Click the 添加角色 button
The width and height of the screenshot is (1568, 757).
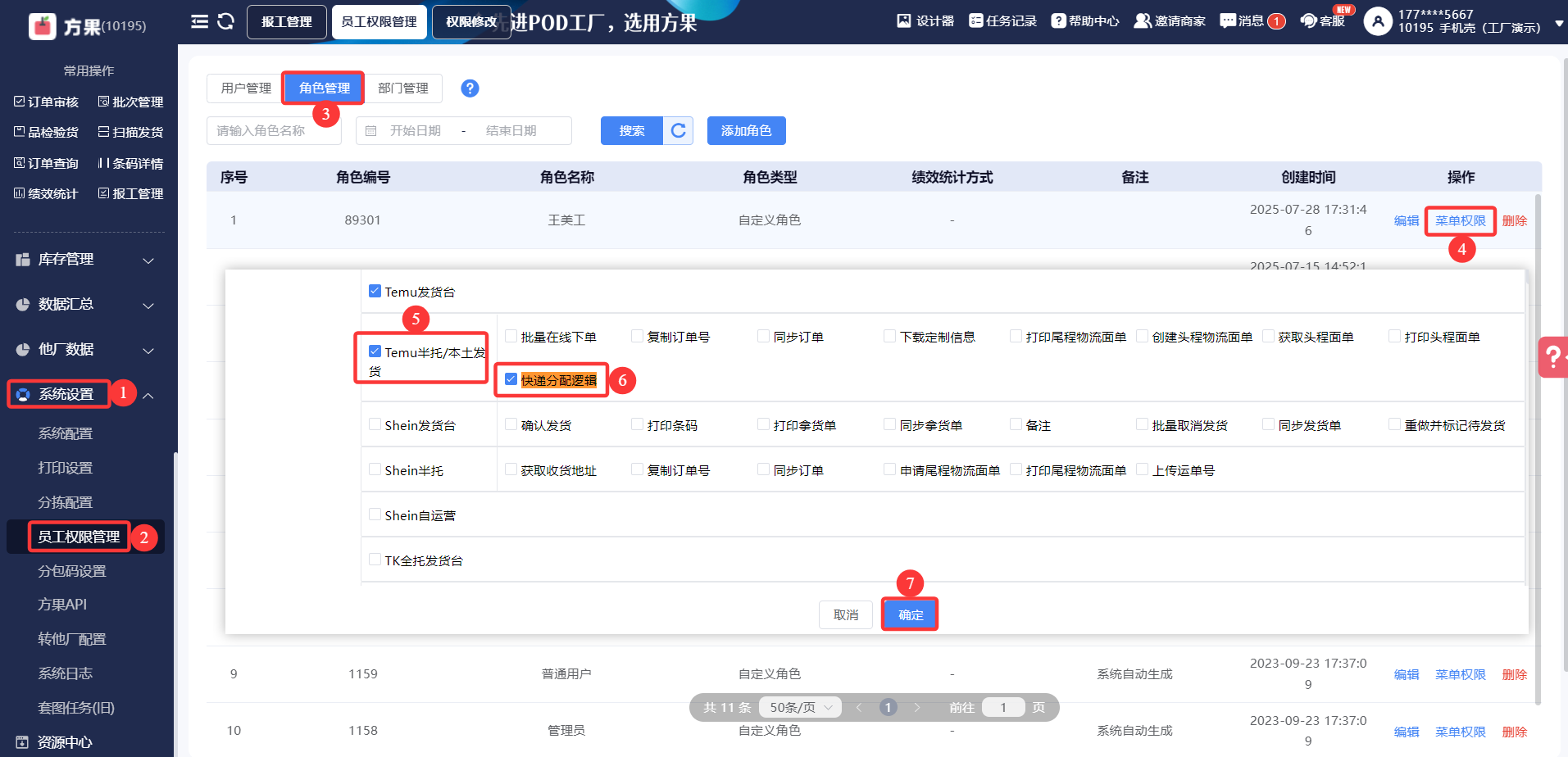(x=746, y=131)
